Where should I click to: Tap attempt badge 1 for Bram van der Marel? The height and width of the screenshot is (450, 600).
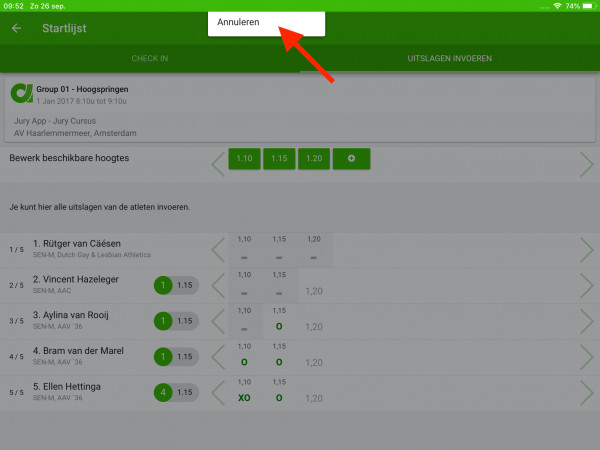tap(163, 356)
